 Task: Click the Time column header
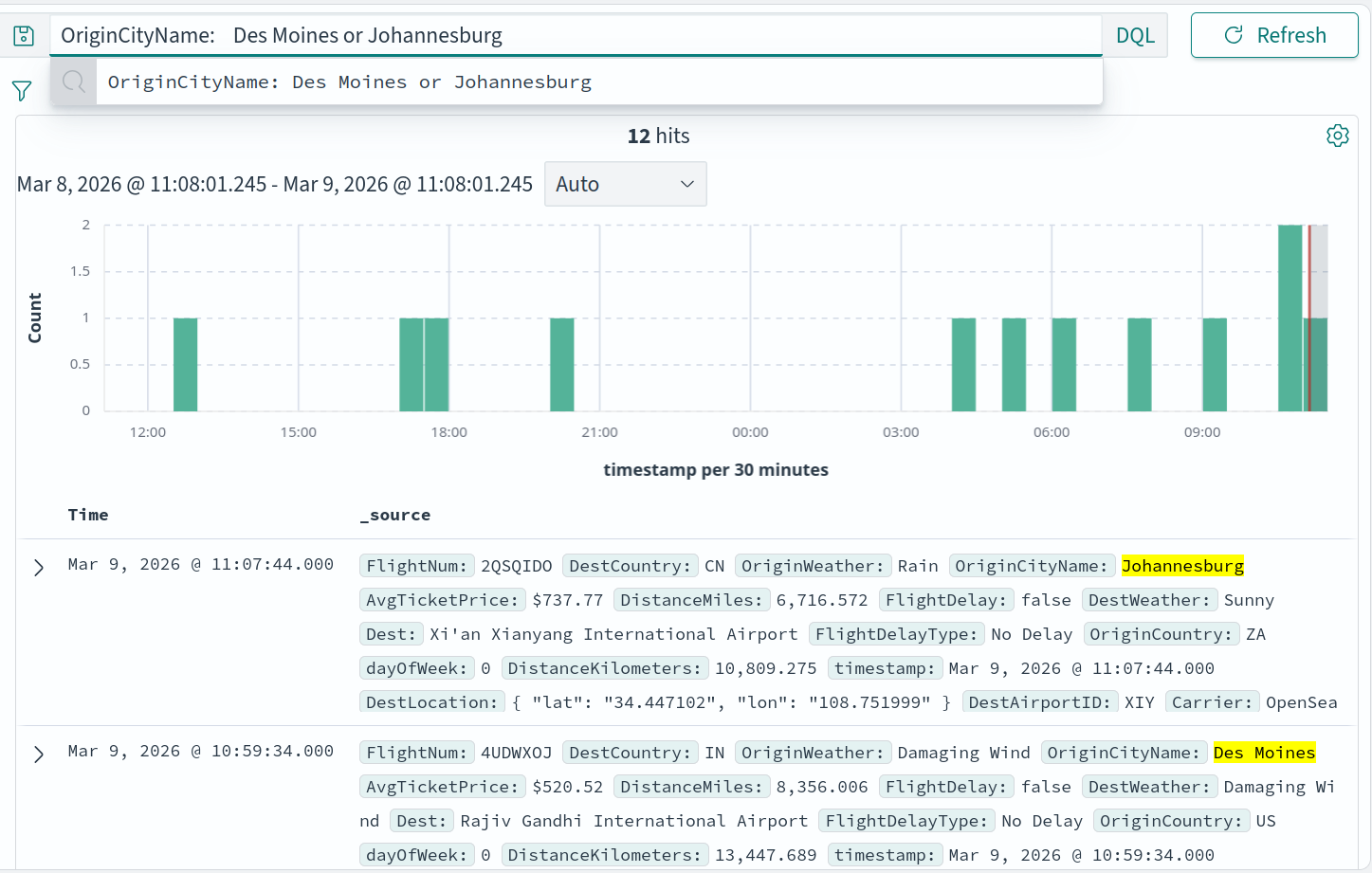[88, 515]
